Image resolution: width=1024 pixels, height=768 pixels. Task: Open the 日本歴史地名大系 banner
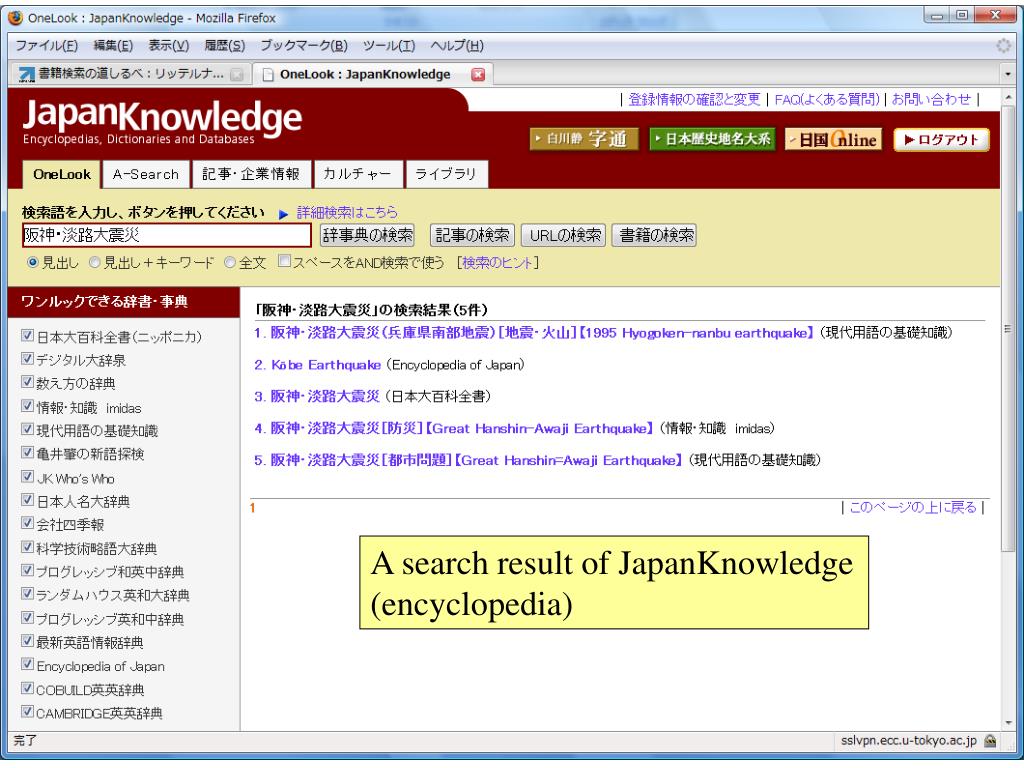click(712, 139)
